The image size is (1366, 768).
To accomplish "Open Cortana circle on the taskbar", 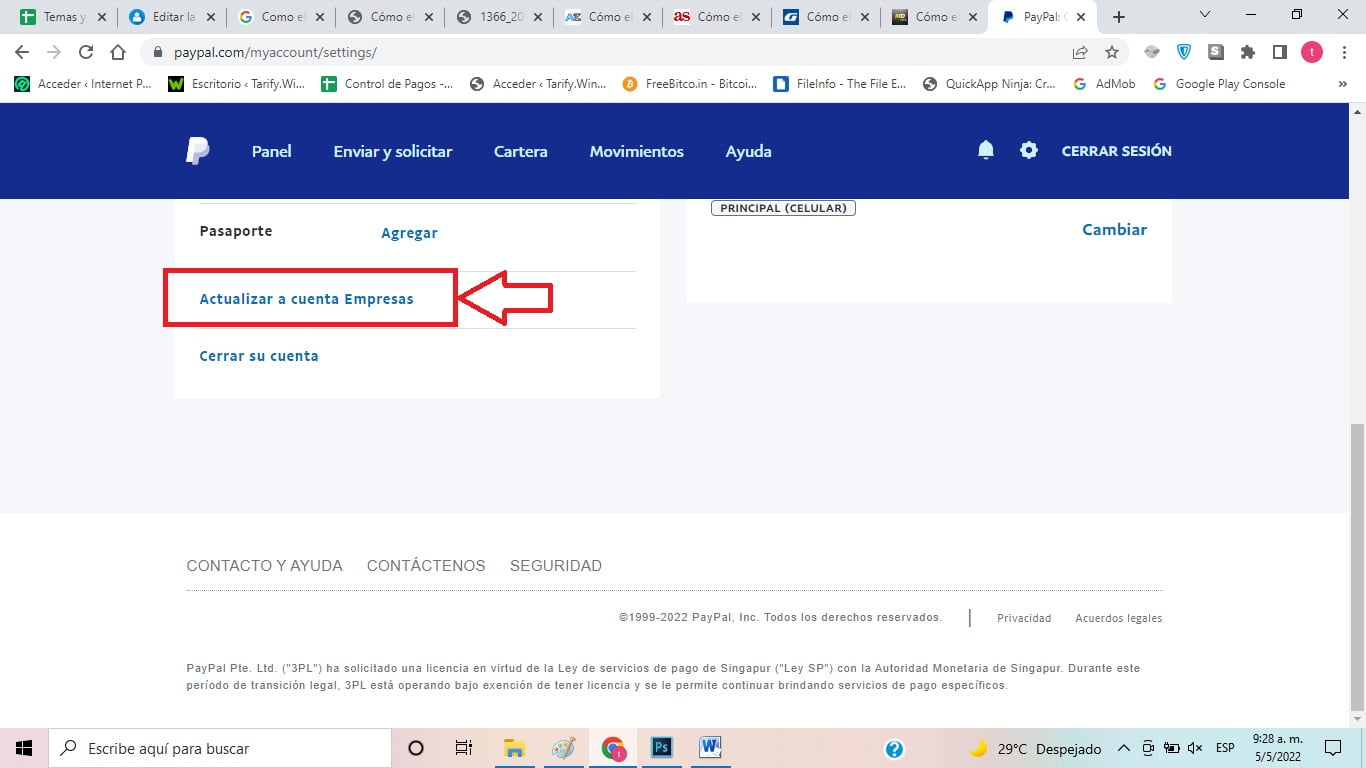I will coord(416,748).
